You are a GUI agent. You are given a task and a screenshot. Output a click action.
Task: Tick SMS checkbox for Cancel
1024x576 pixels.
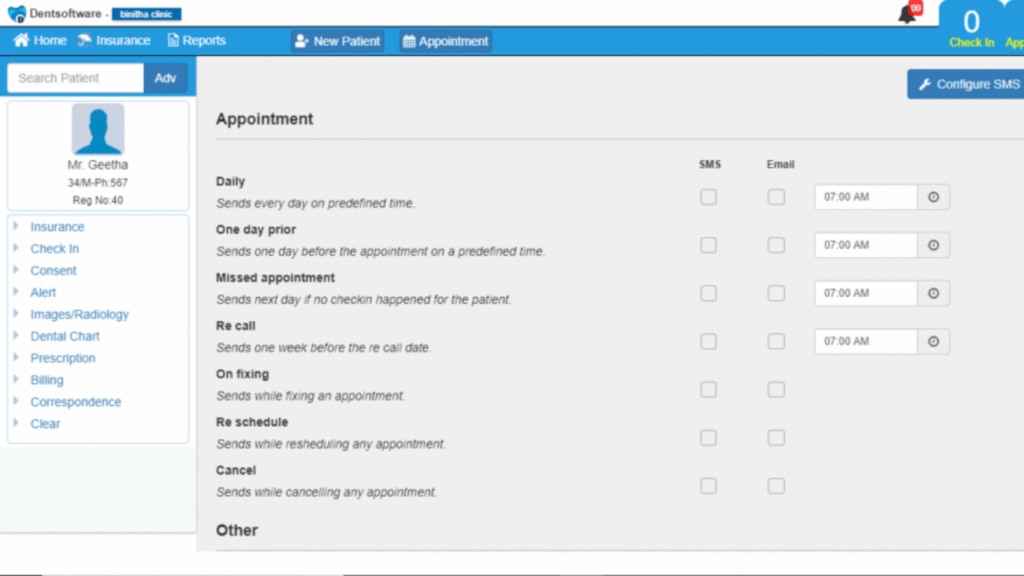click(709, 486)
